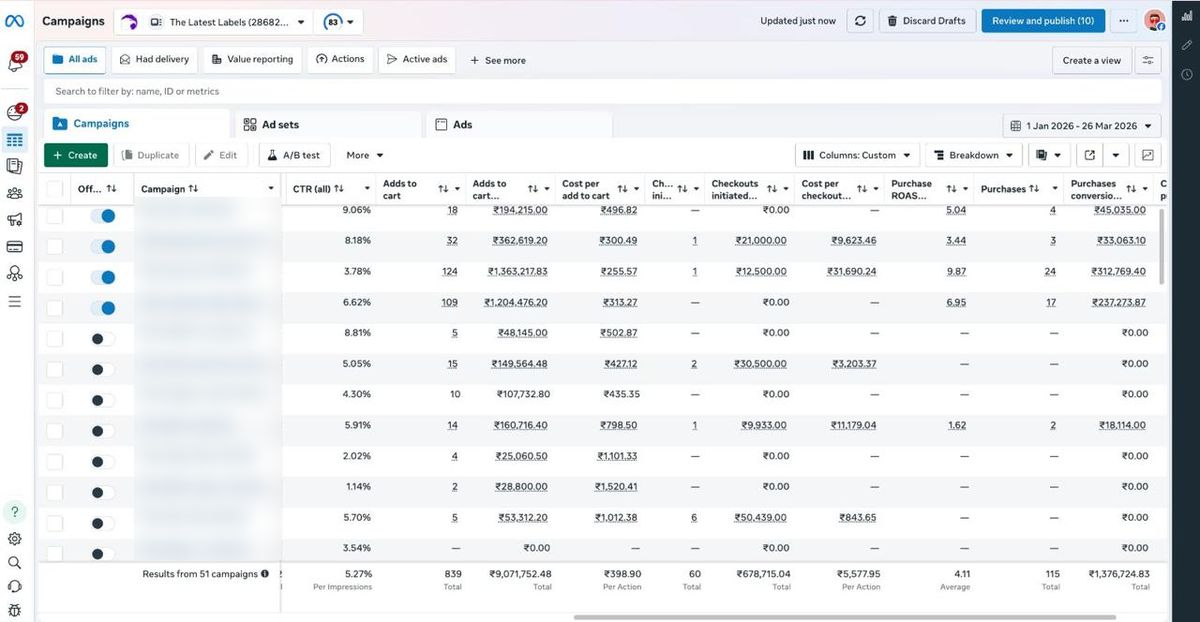The image size is (1200, 622).
Task: Expand the More dropdown in toolbar
Action: [x=365, y=155]
